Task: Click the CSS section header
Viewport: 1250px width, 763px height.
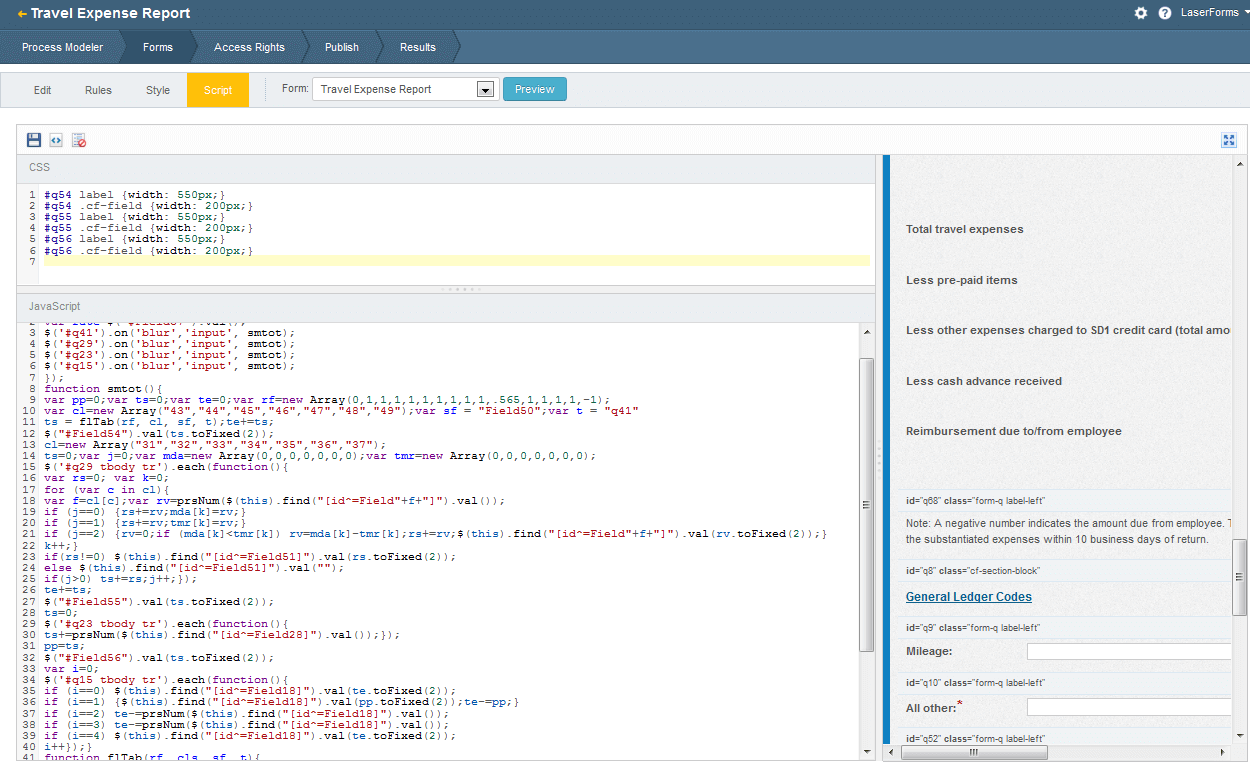Action: (x=446, y=168)
